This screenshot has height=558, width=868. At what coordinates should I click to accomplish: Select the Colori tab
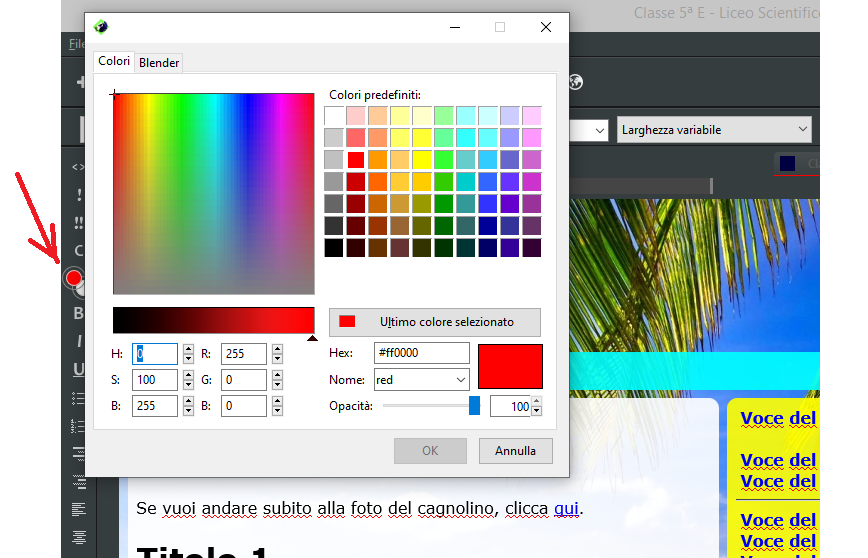[114, 62]
